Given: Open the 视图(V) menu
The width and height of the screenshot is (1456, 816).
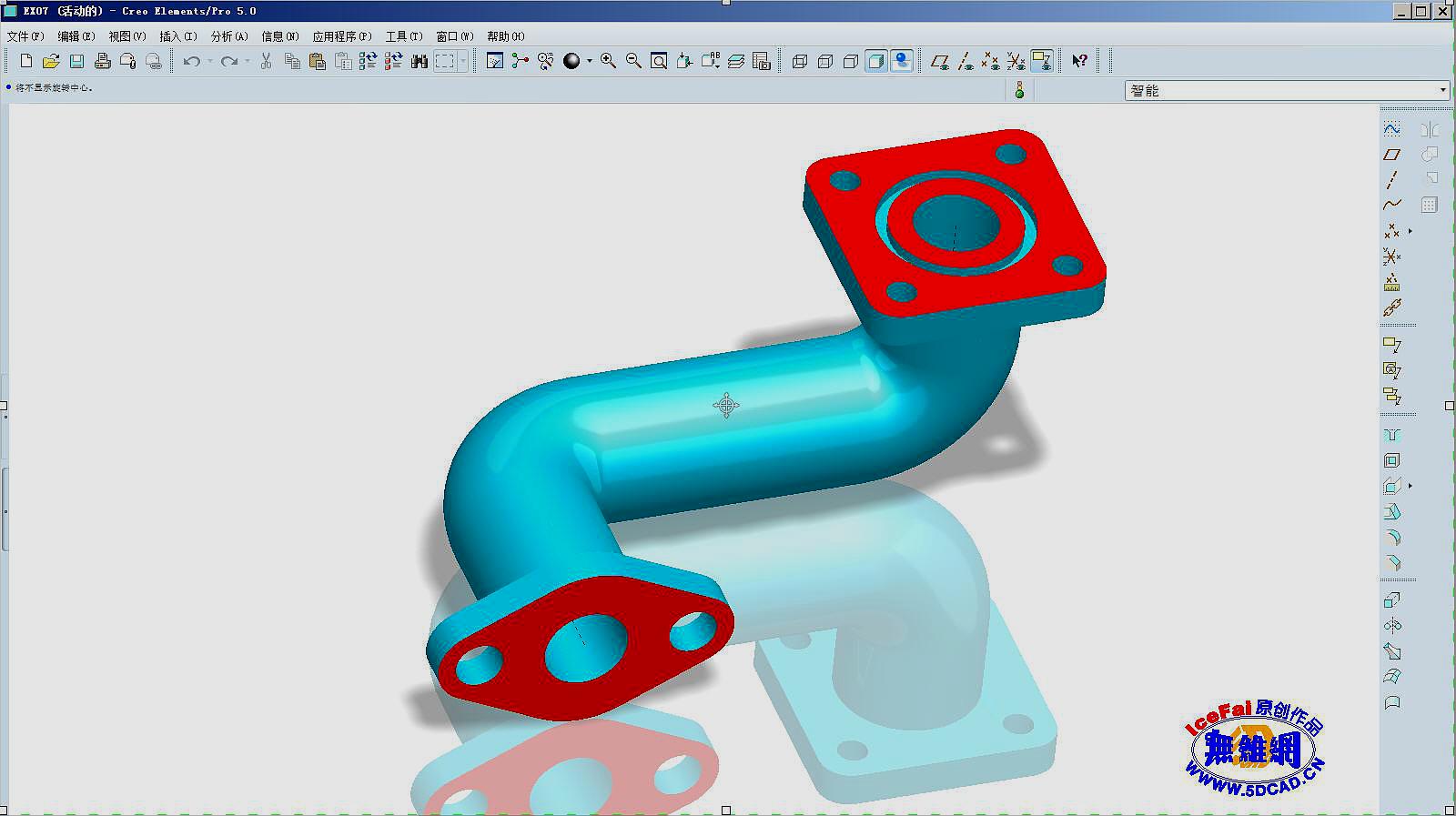Looking at the screenshot, I should pyautogui.click(x=126, y=36).
